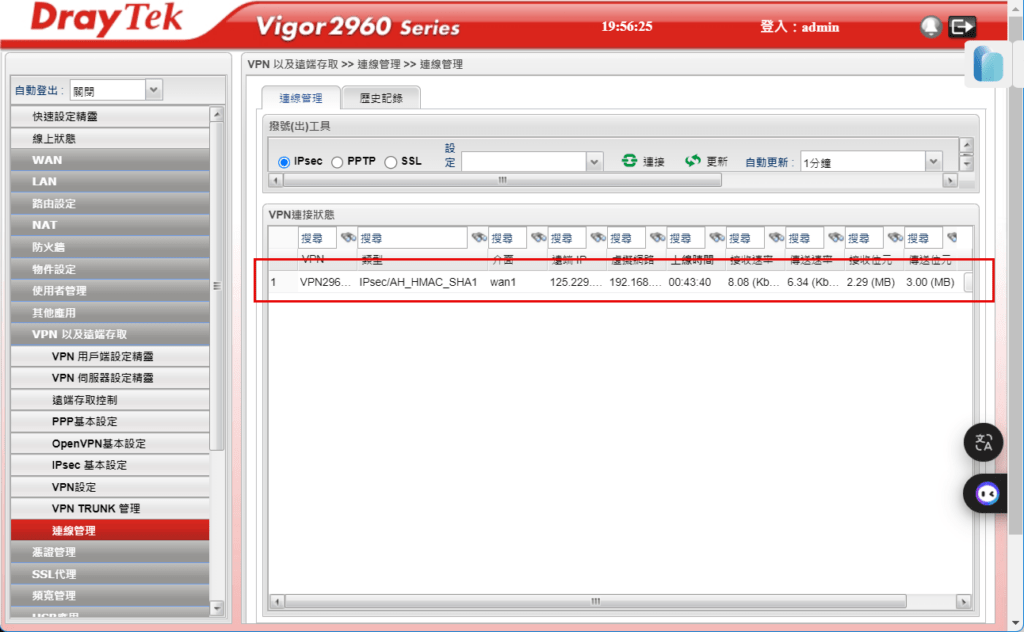Screen dimensions: 1024x632
Task: Expand the 其他應用 menu section
Action: click(110, 313)
